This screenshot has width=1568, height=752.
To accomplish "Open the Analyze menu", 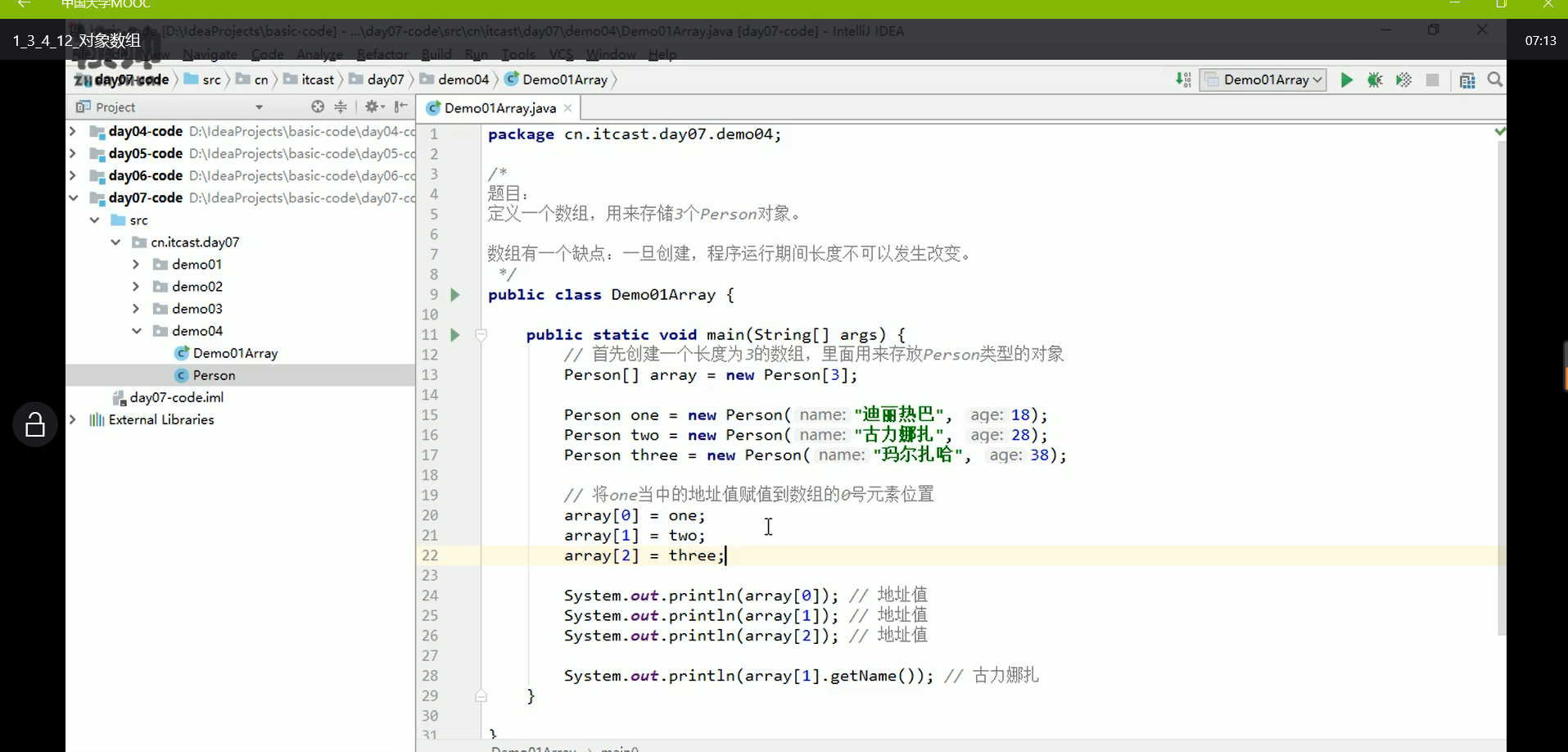I will click(x=319, y=55).
